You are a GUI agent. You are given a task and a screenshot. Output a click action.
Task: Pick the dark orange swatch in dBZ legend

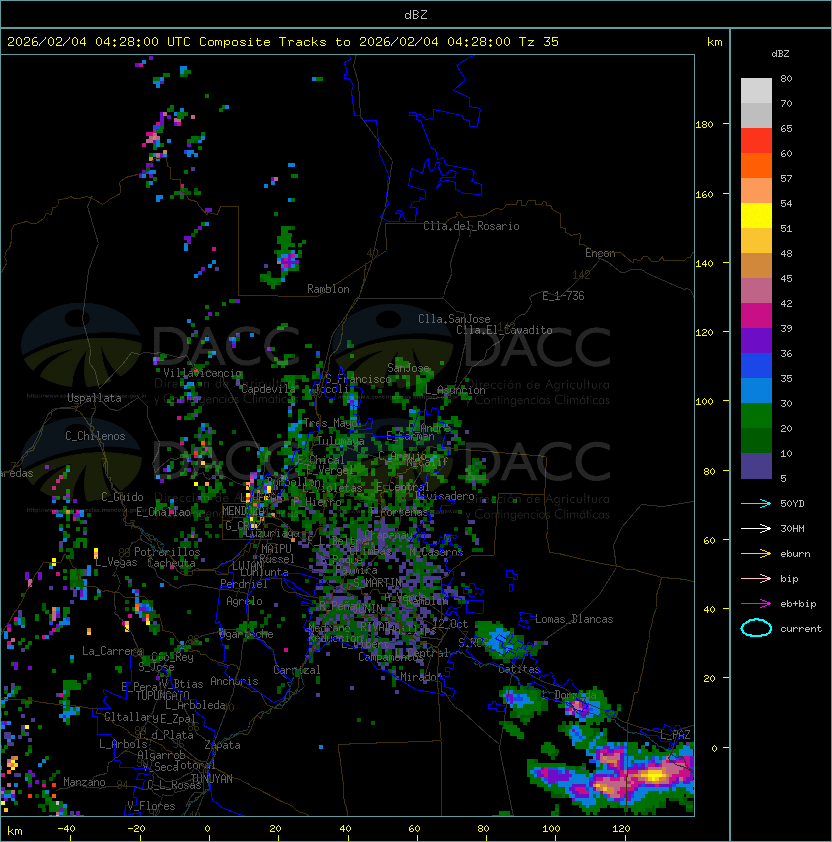click(756, 165)
